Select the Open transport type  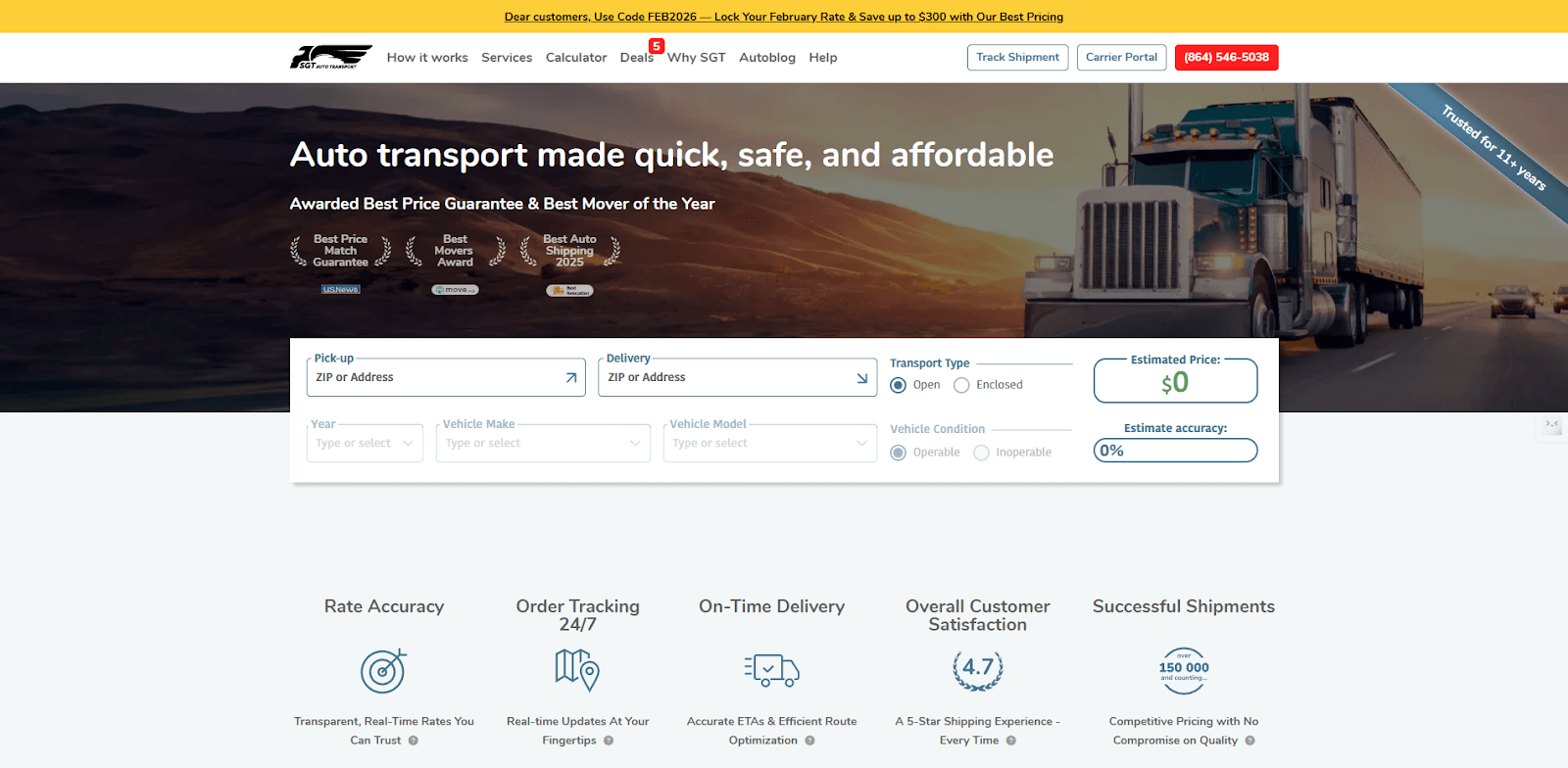click(x=899, y=385)
